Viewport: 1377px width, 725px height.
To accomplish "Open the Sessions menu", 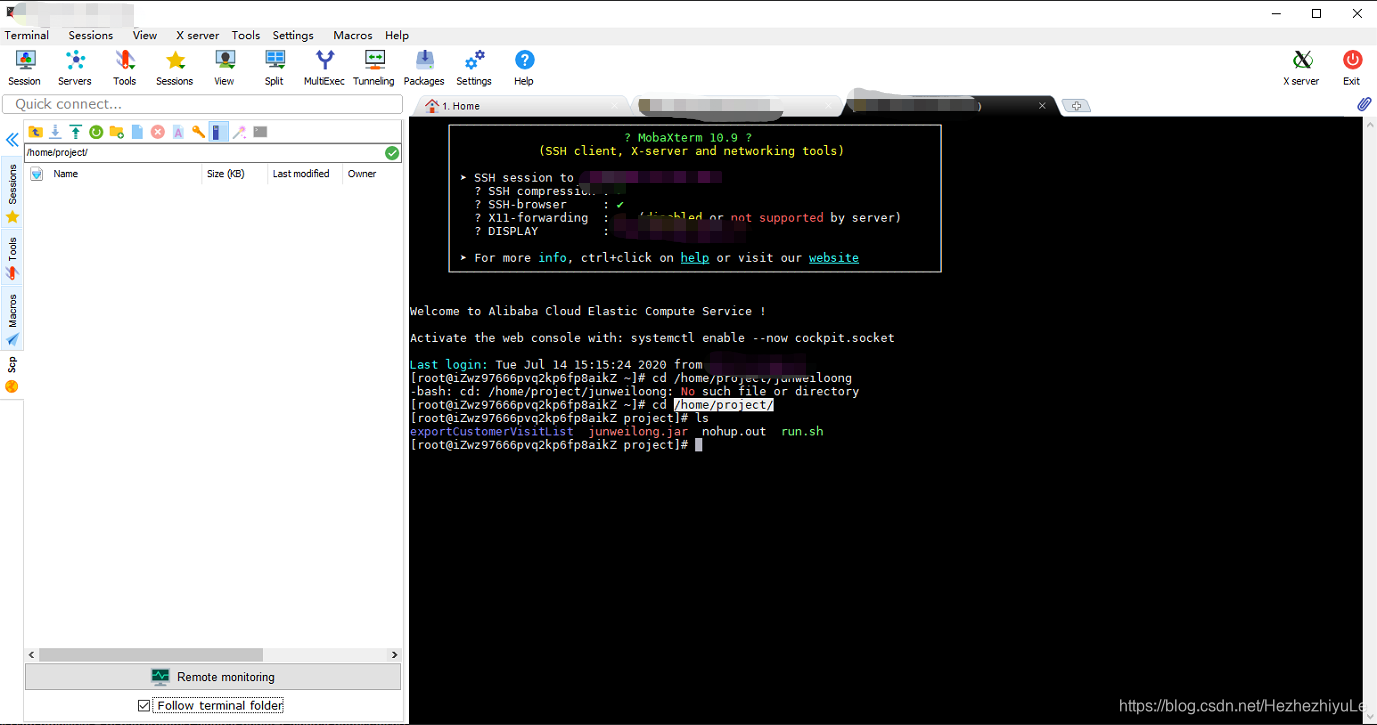I will 91,35.
